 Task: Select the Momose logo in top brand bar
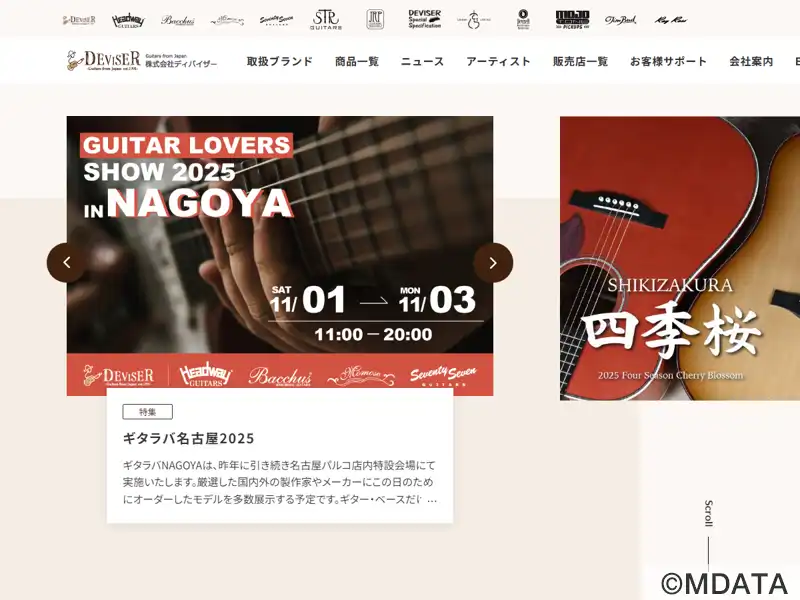[x=227, y=19]
